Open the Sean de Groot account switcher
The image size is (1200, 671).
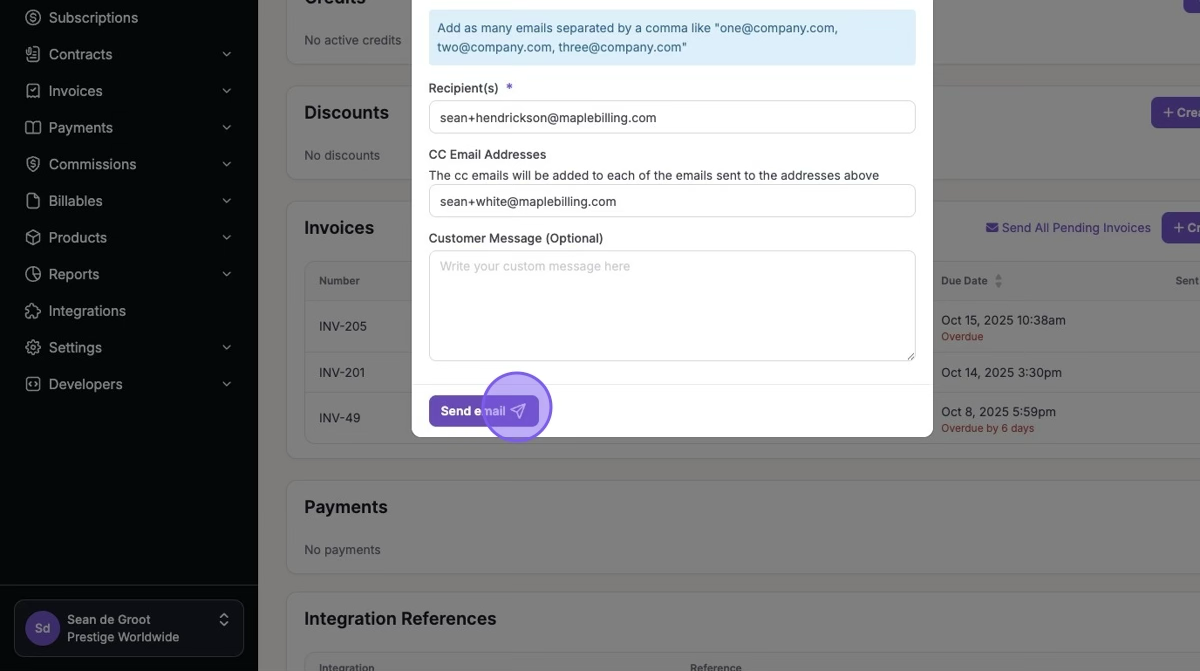[129, 628]
